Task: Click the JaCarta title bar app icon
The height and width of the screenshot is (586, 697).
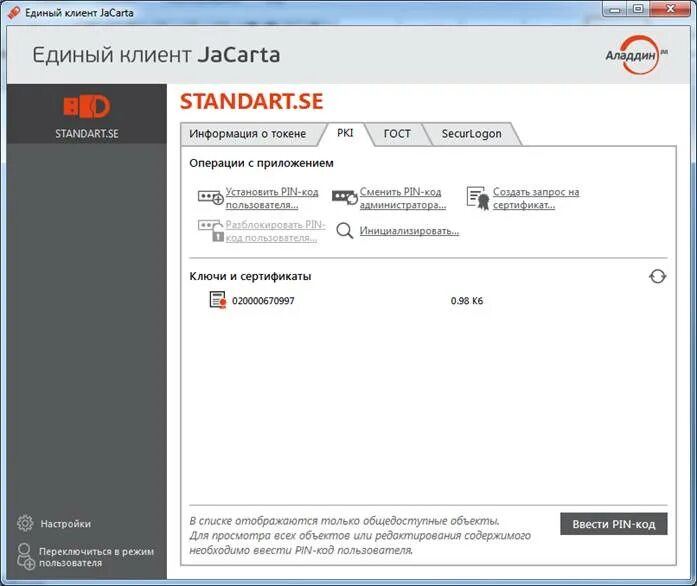Action: tap(14, 12)
